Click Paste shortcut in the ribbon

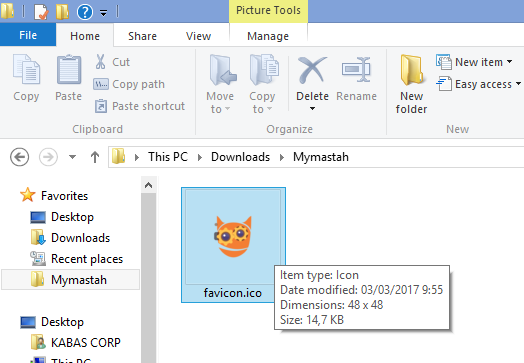tap(140, 106)
